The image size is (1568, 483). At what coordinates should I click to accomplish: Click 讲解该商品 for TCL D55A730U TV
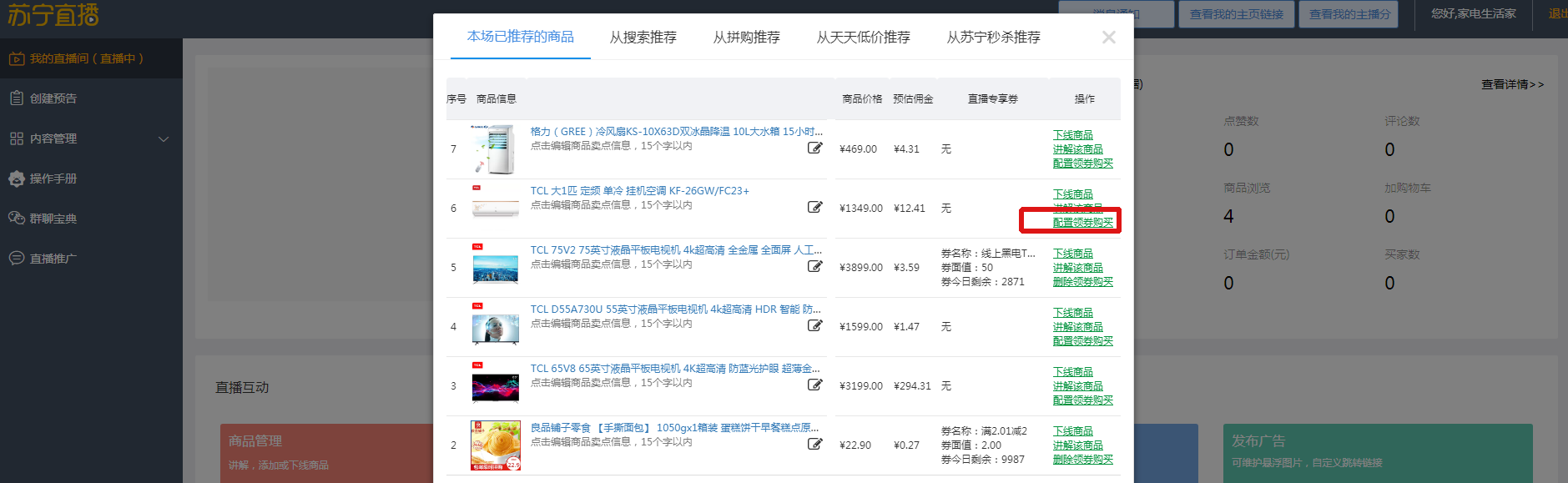coord(1078,327)
